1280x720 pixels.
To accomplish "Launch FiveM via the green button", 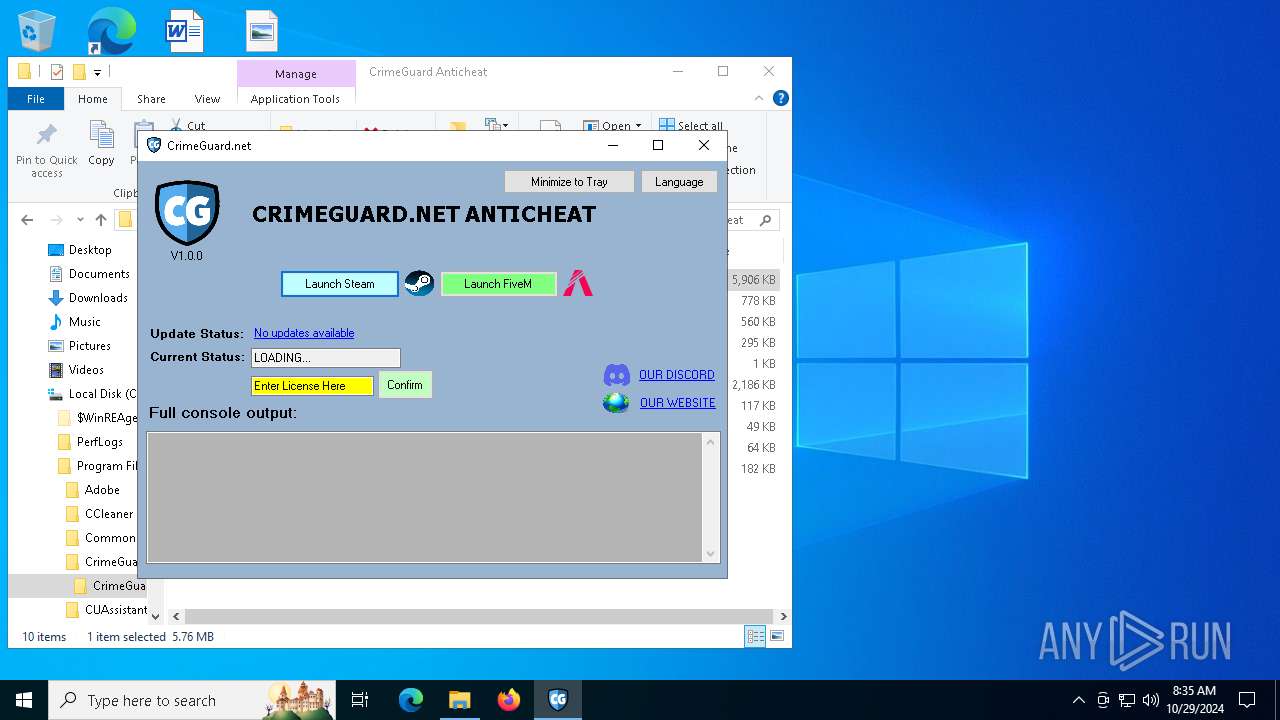I will pos(498,284).
